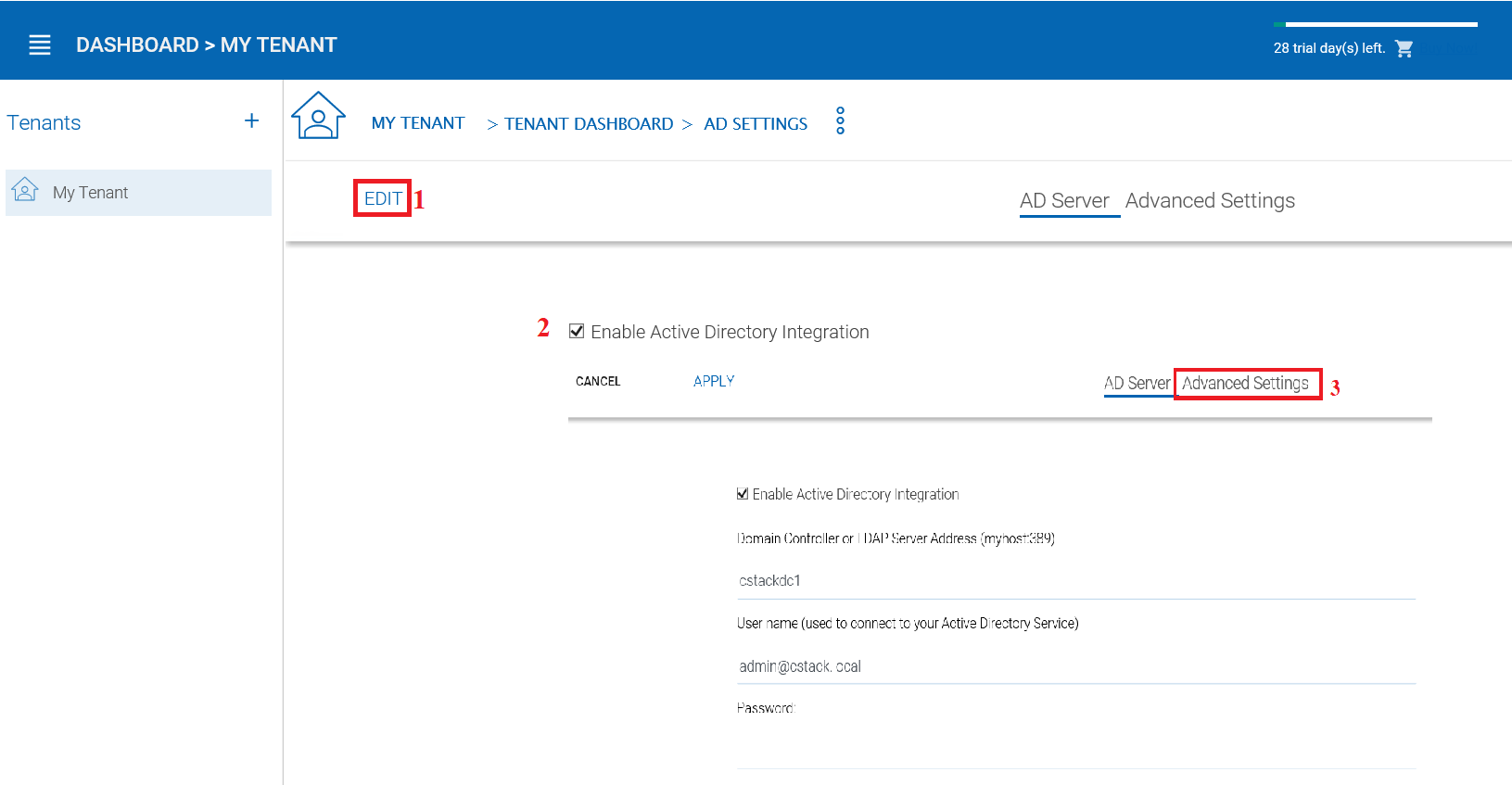Image resolution: width=1512 pixels, height=785 pixels.
Task: Open the hamburger navigation menu
Action: tap(40, 44)
